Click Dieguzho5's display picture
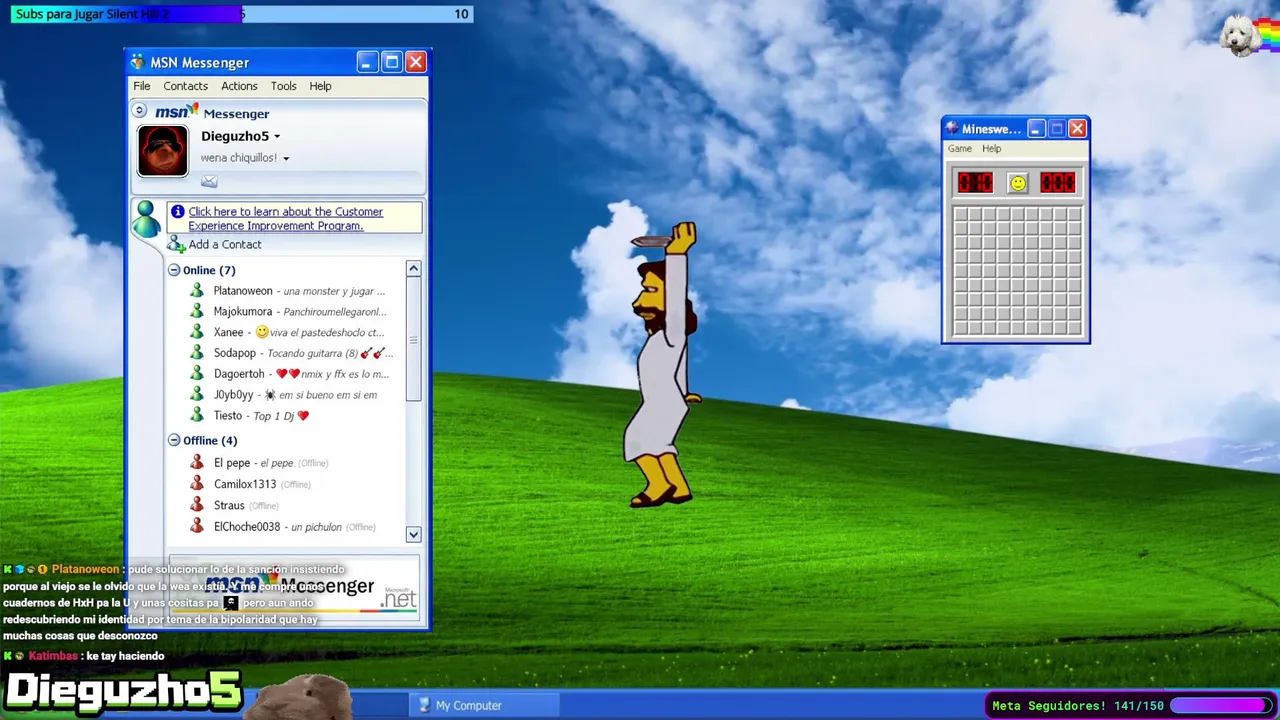Screen dimensions: 1280x720 point(162,151)
